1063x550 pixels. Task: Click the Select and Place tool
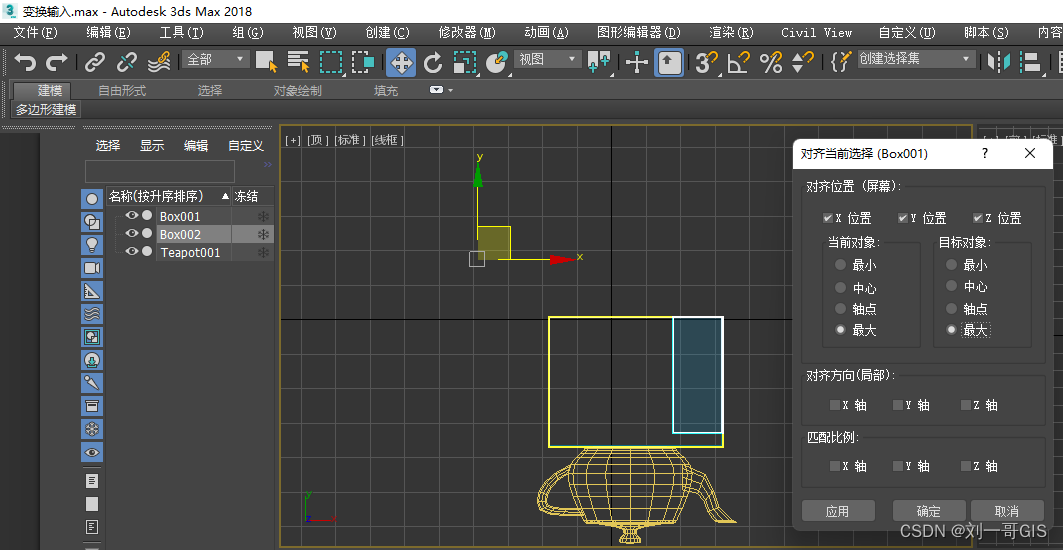(498, 62)
